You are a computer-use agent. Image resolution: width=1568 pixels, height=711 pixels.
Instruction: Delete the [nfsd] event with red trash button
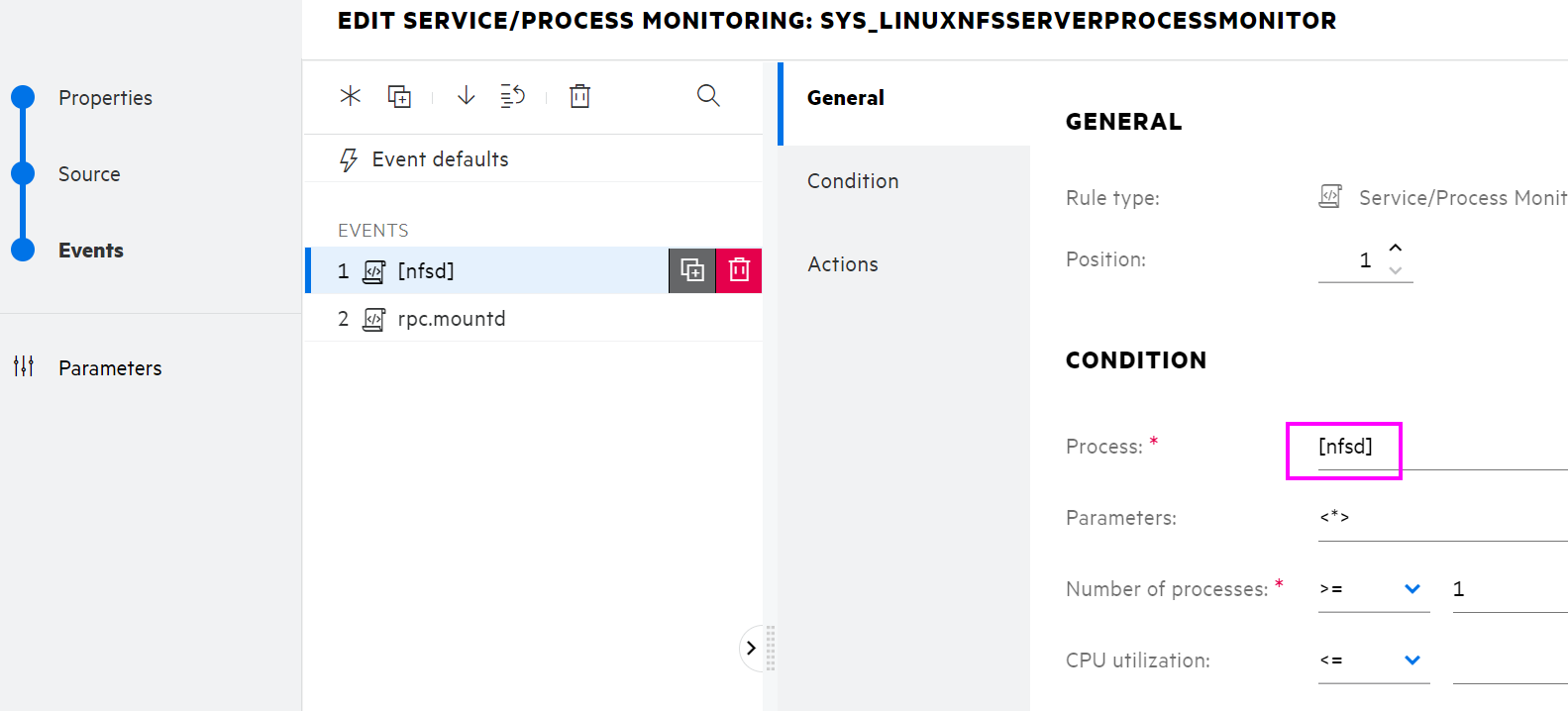[x=739, y=270]
